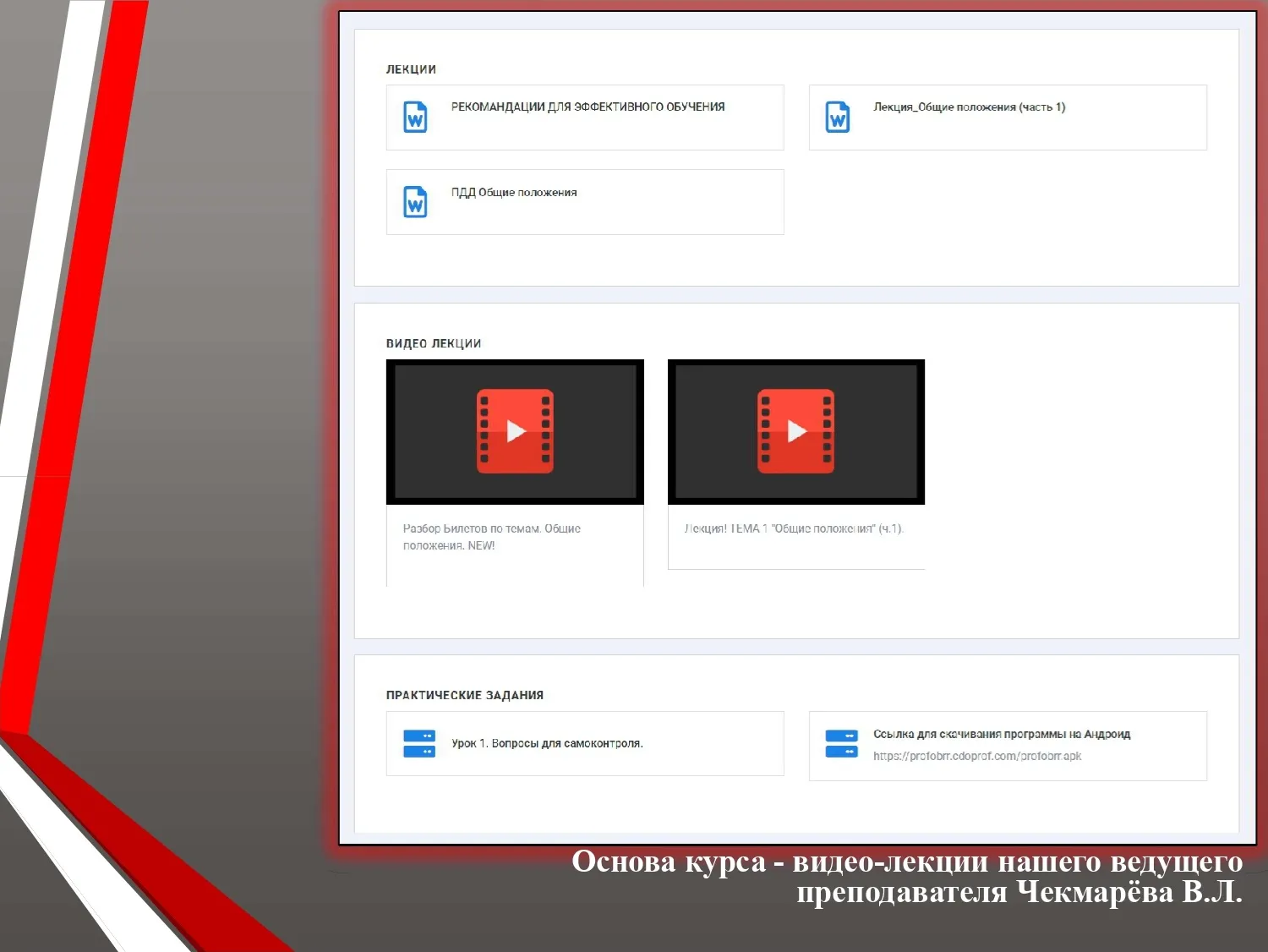The width and height of the screenshot is (1268, 952).
Task: Click Word icon of РЕКОМАНДАЦИИ ДЛЯ ЭФФЕКТИВНОГО ОБУЧЕНИЯ
Action: pyautogui.click(x=415, y=117)
